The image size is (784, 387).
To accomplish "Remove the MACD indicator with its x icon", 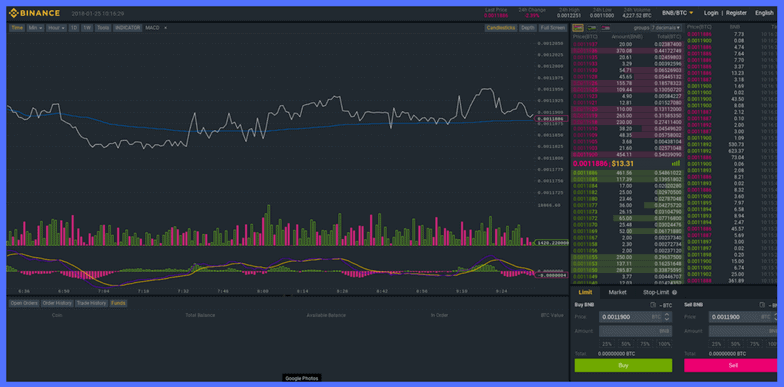I will (x=166, y=28).
